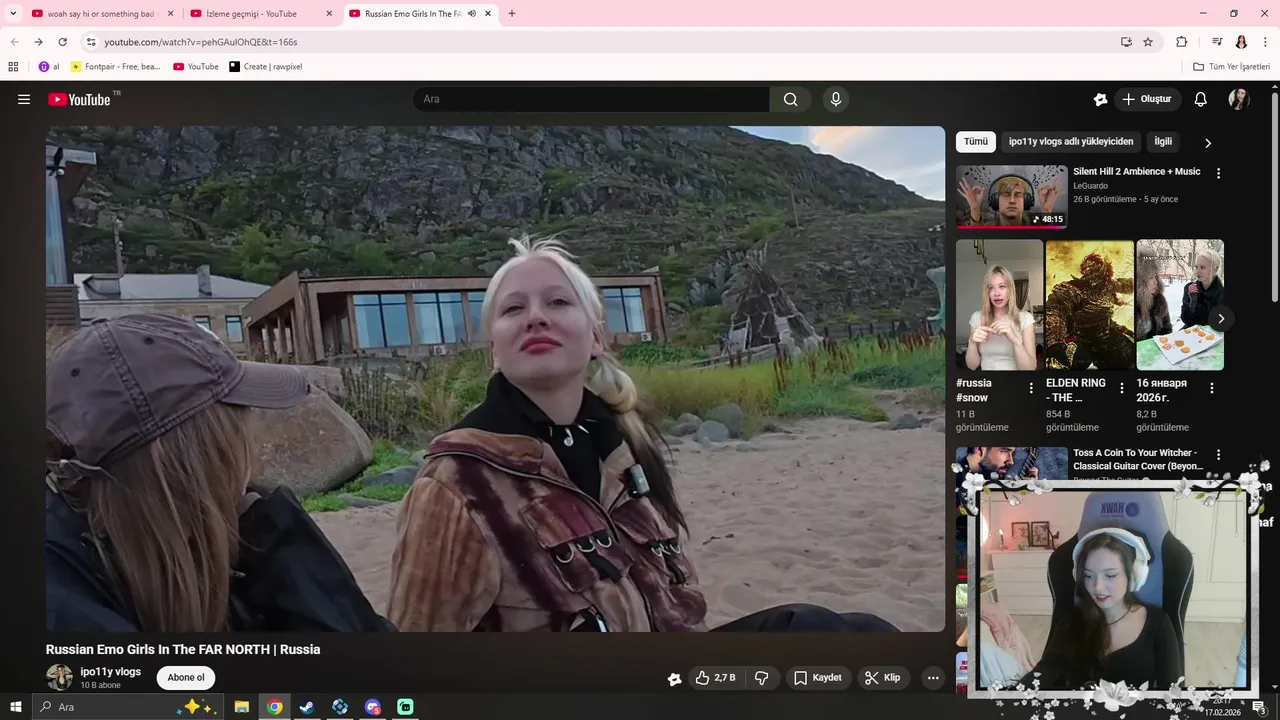Viewport: 1280px width, 720px height.
Task: Click install/cast screen icon in address bar
Action: click(1126, 42)
